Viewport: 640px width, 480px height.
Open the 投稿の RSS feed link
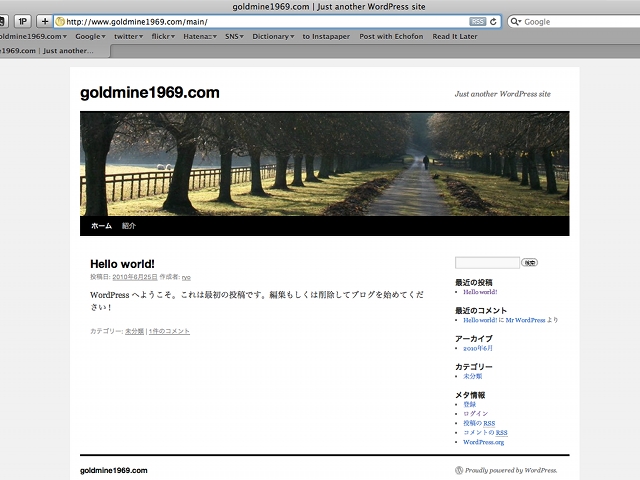[479, 423]
